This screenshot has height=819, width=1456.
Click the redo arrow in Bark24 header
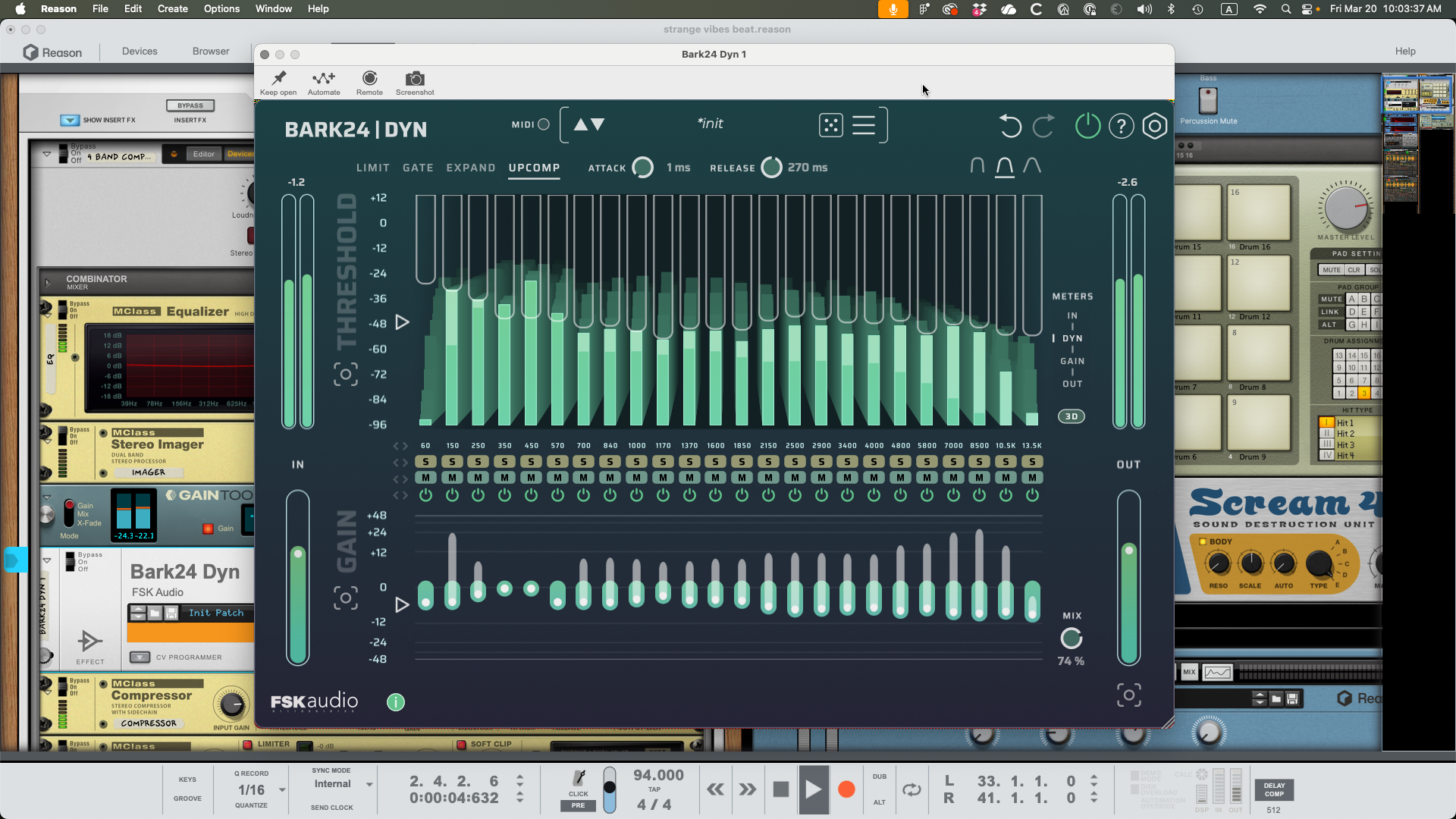click(1044, 125)
